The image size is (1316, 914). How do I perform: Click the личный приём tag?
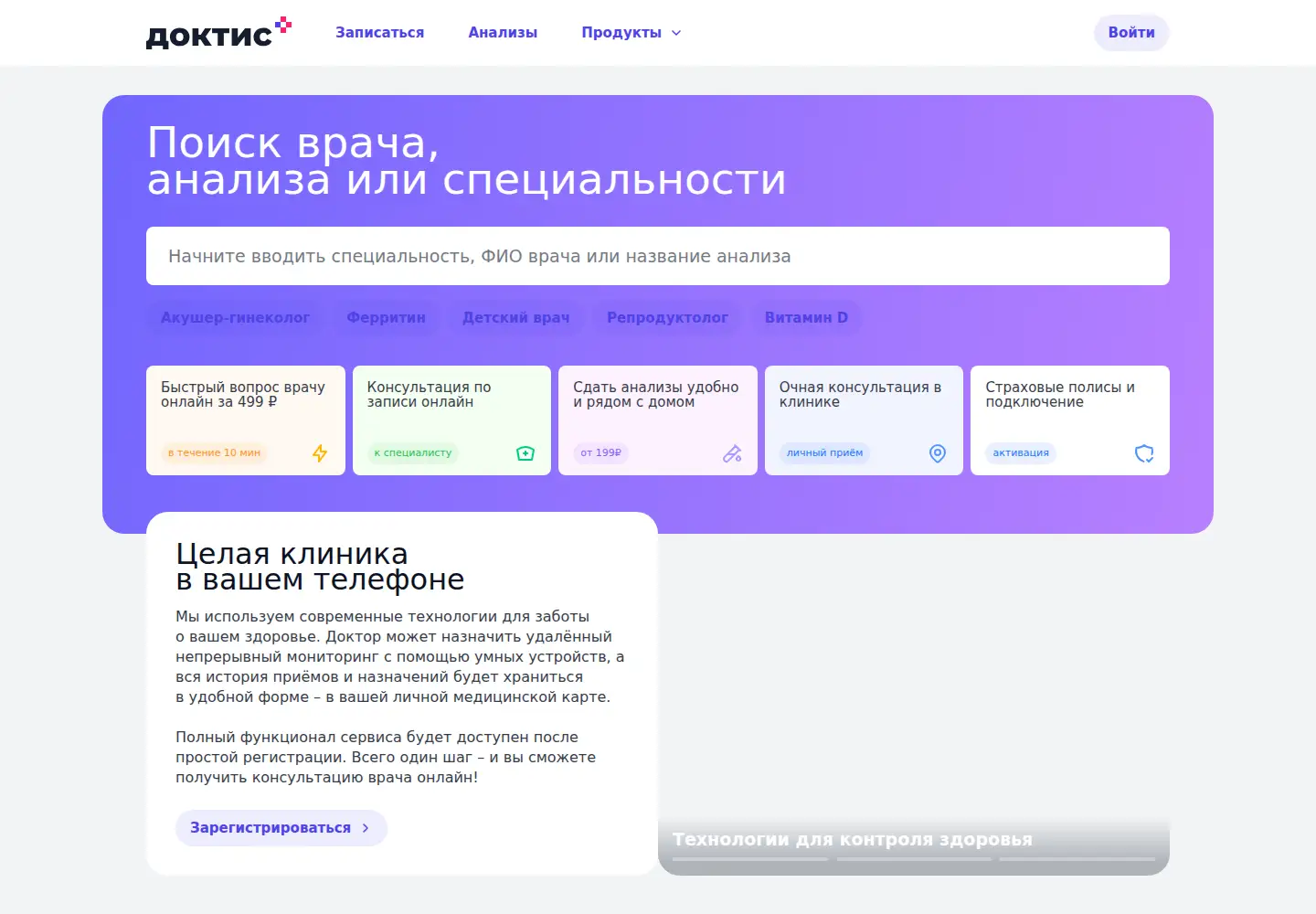(x=825, y=453)
